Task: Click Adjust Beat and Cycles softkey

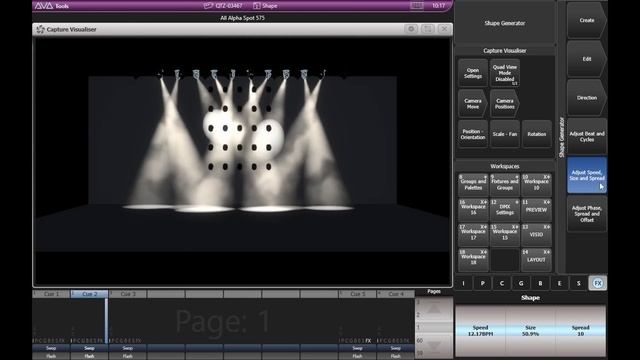Action: pyautogui.click(x=587, y=136)
